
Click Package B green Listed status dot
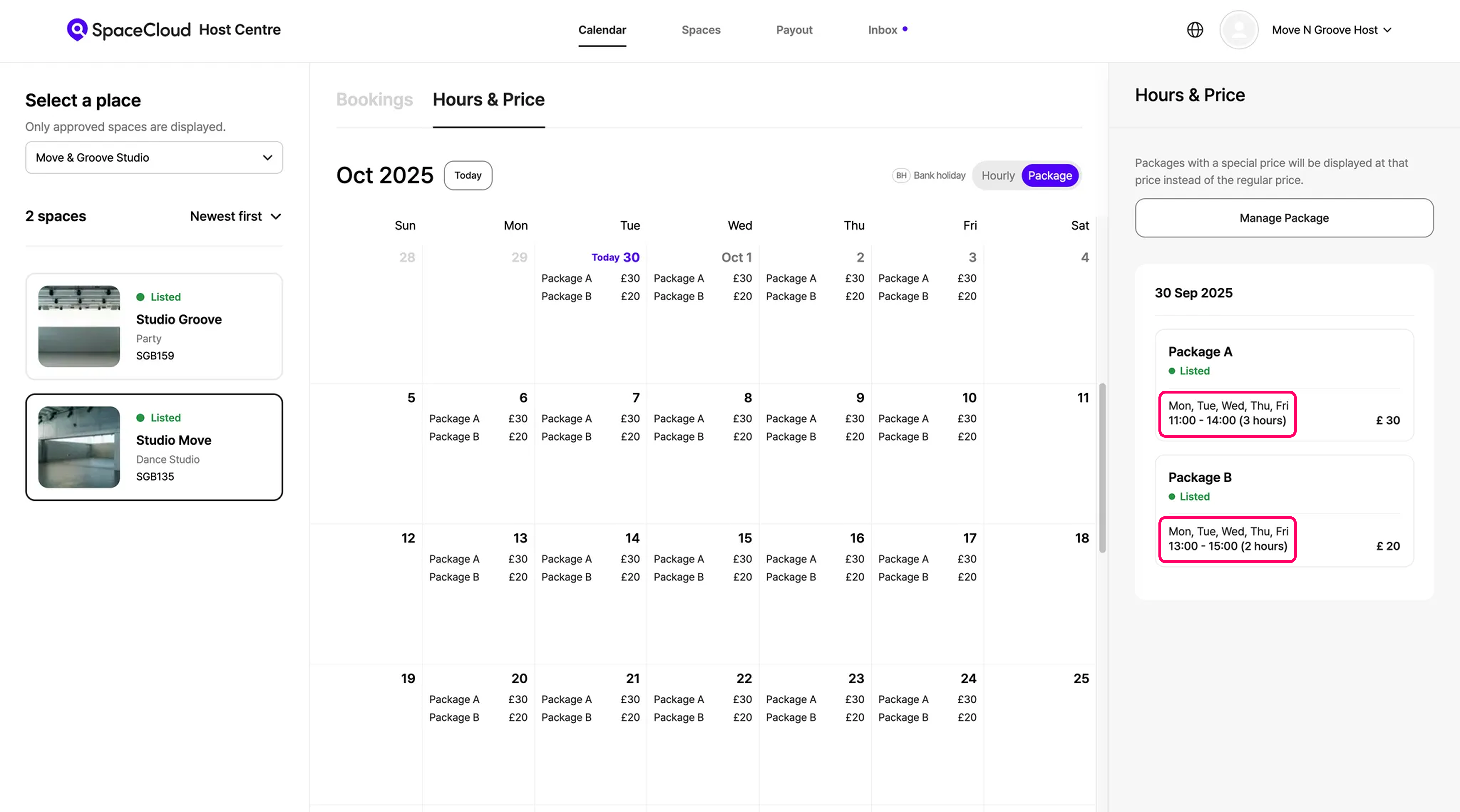point(1172,497)
